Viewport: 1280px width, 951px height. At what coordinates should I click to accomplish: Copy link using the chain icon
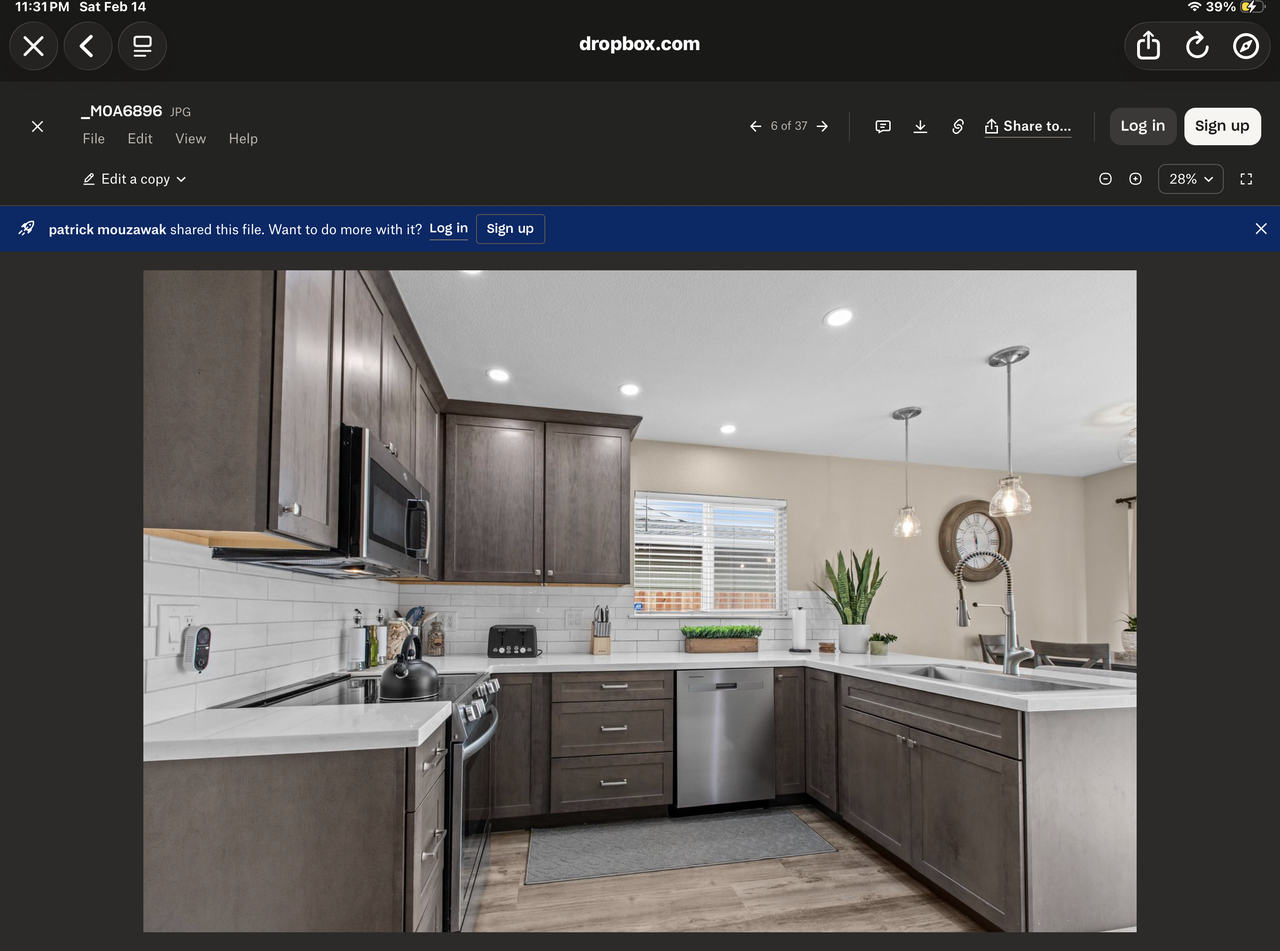click(x=957, y=126)
